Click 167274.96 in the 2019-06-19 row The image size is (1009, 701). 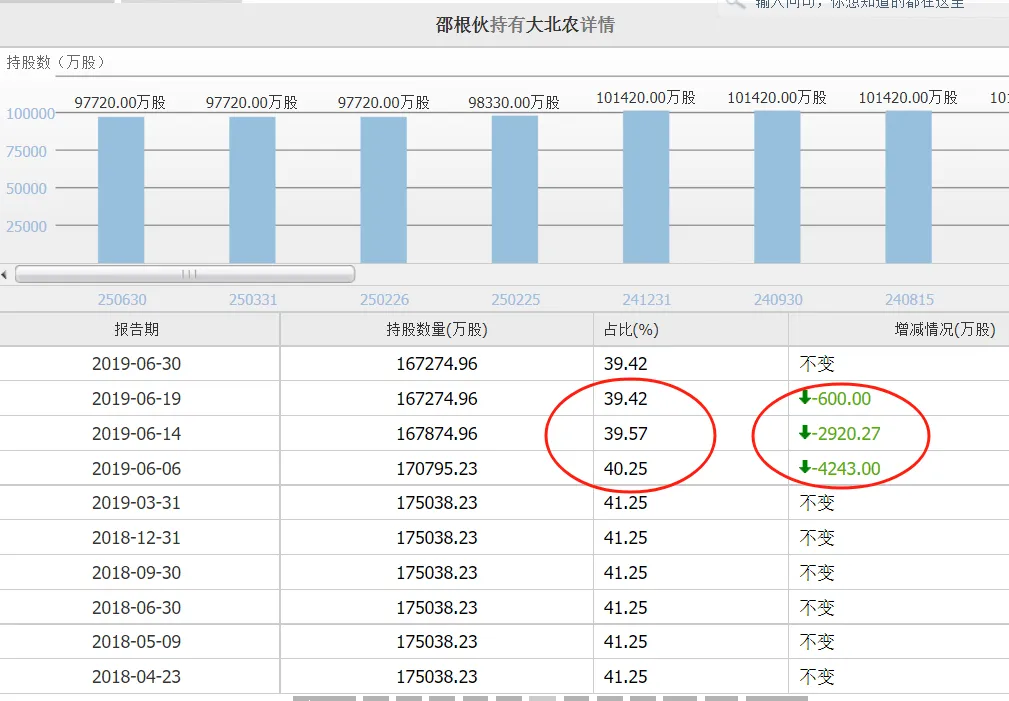437,398
